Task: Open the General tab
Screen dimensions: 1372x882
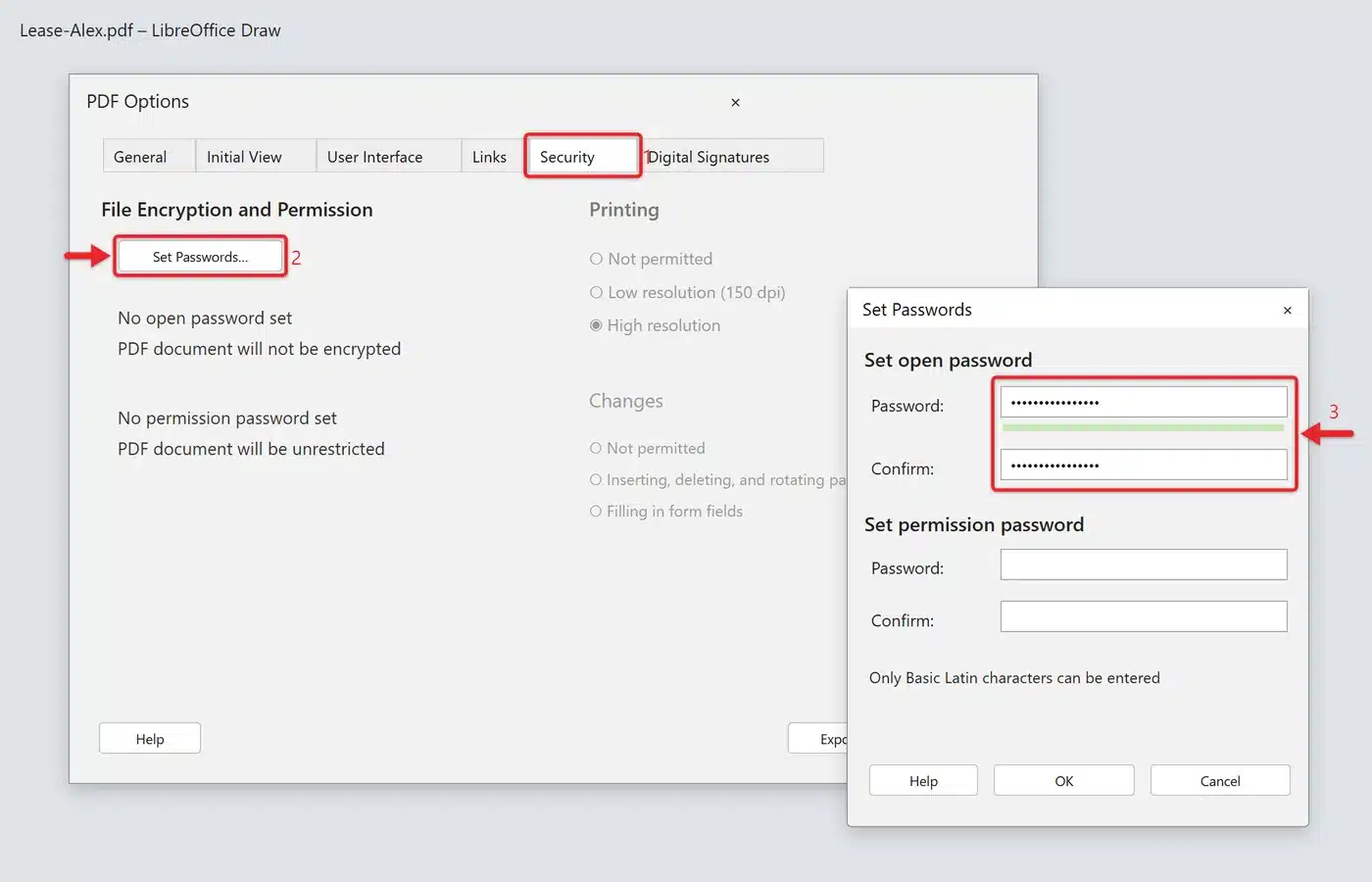Action: pos(149,157)
